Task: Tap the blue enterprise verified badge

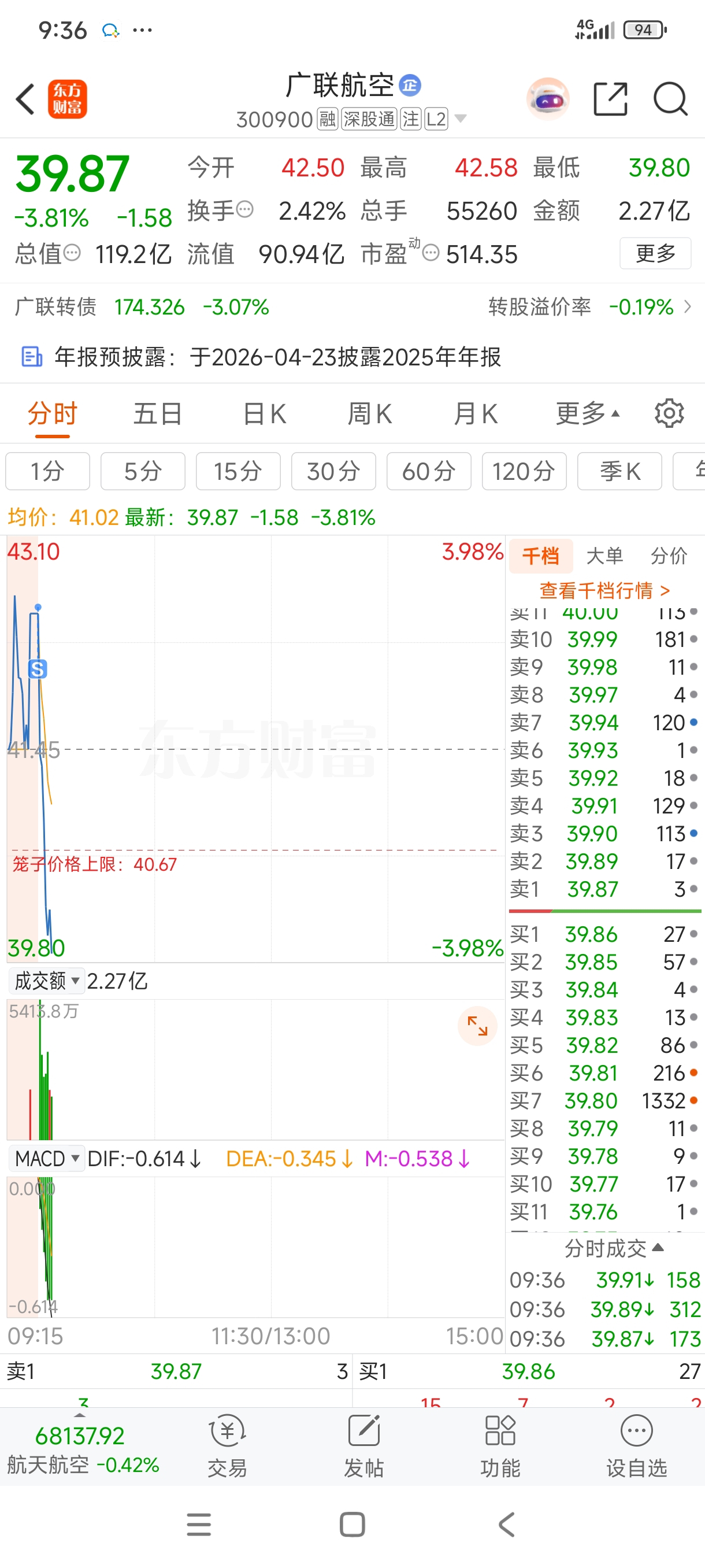Action: click(410, 85)
